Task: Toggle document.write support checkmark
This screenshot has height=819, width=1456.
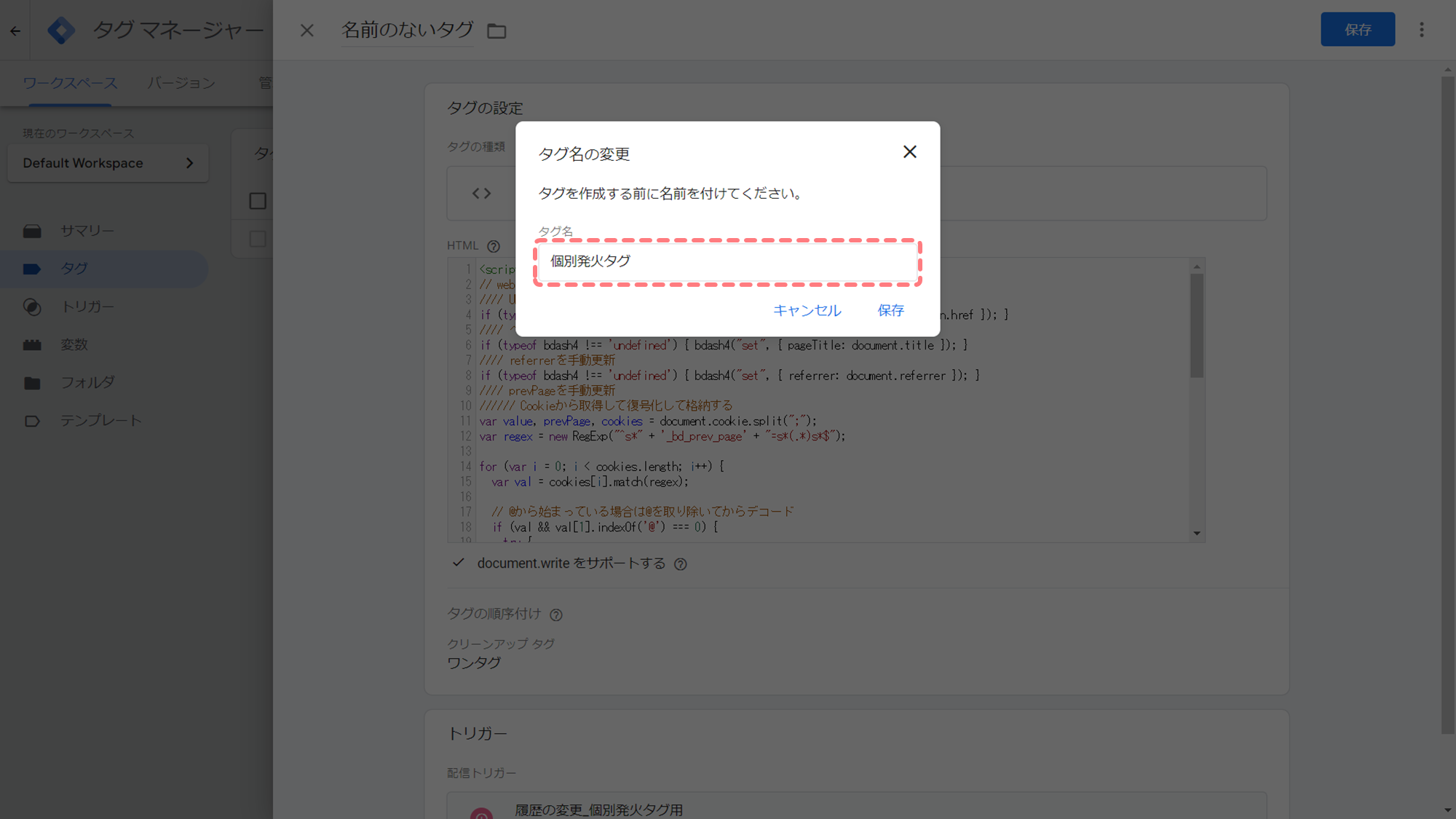Action: tap(458, 563)
